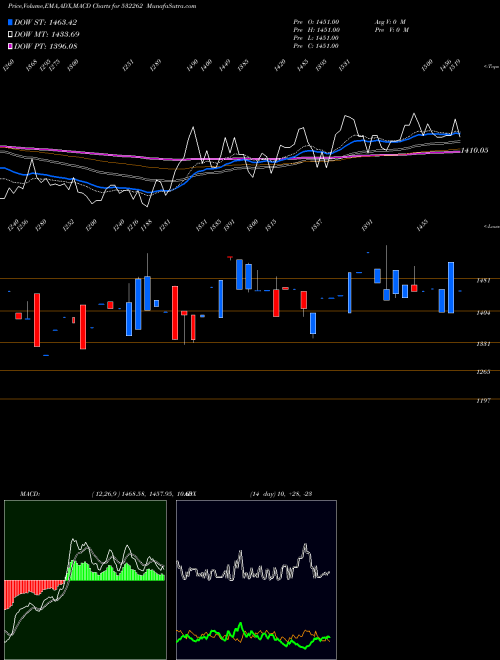Click the '<Lows' marker label

coord(491,226)
